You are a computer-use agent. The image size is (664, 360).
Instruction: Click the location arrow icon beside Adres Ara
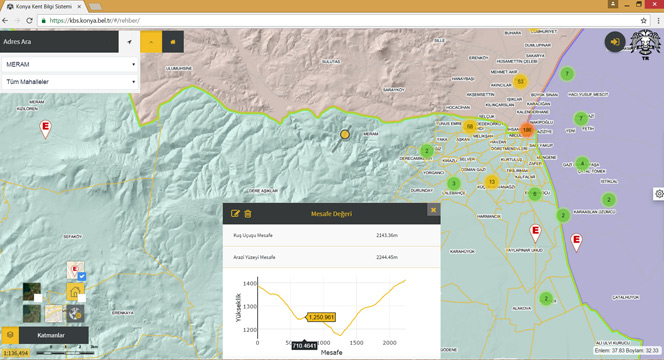pos(130,42)
